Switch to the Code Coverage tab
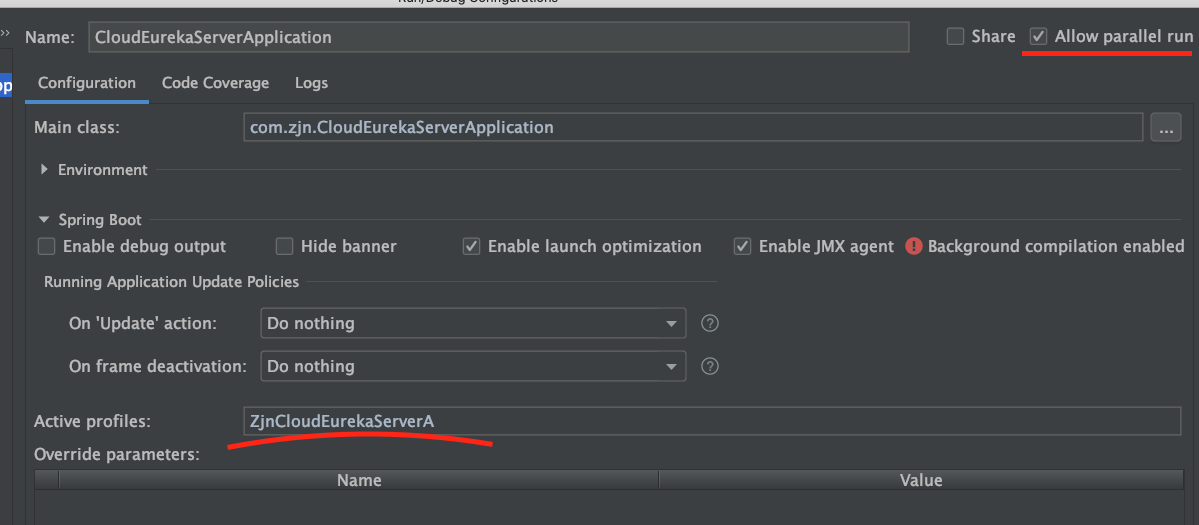Image resolution: width=1199 pixels, height=525 pixels. tap(215, 83)
